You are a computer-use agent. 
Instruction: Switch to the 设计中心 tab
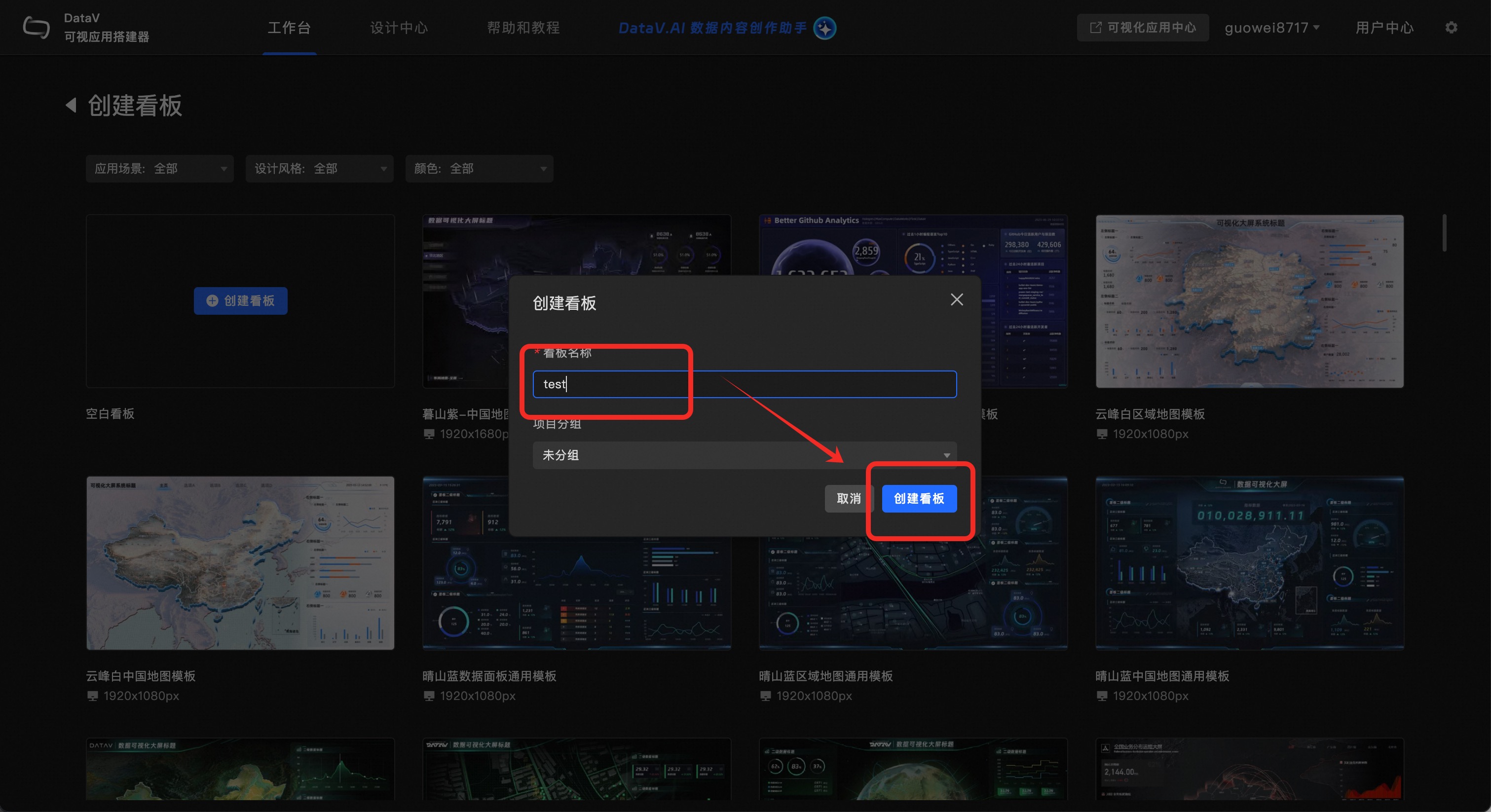tap(399, 28)
